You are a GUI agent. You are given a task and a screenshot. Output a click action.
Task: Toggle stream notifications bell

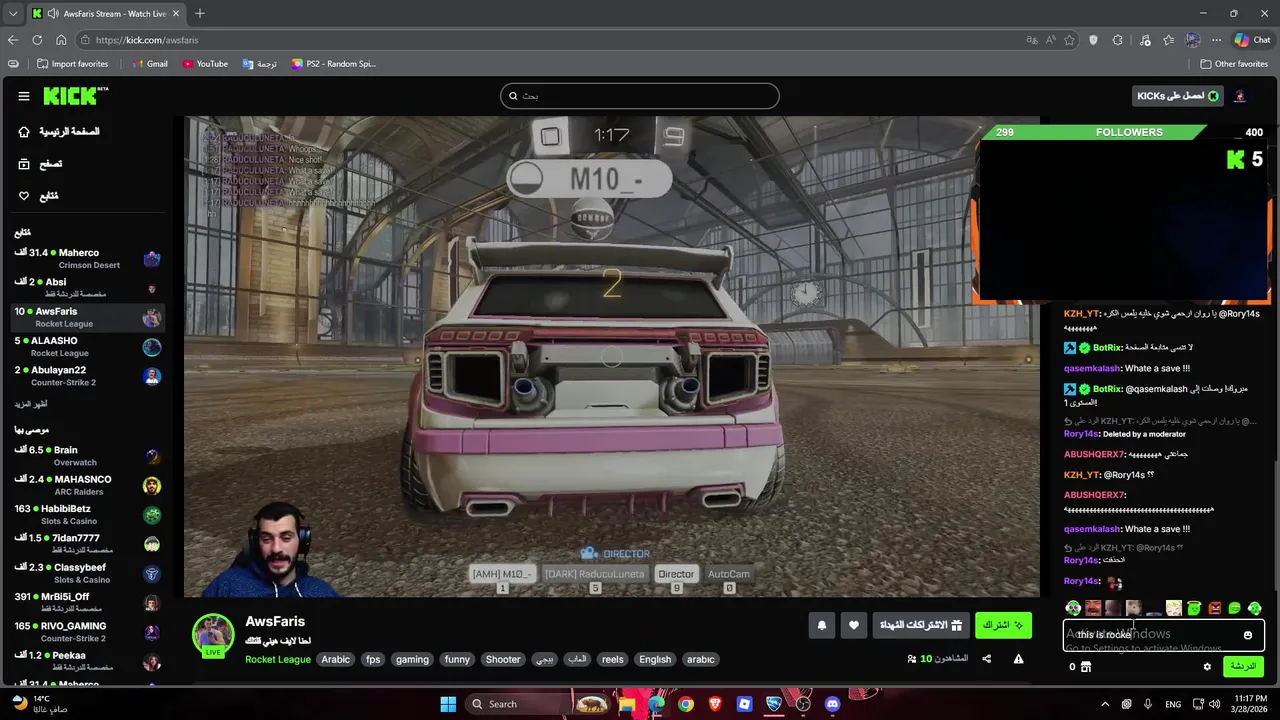pyautogui.click(x=822, y=626)
